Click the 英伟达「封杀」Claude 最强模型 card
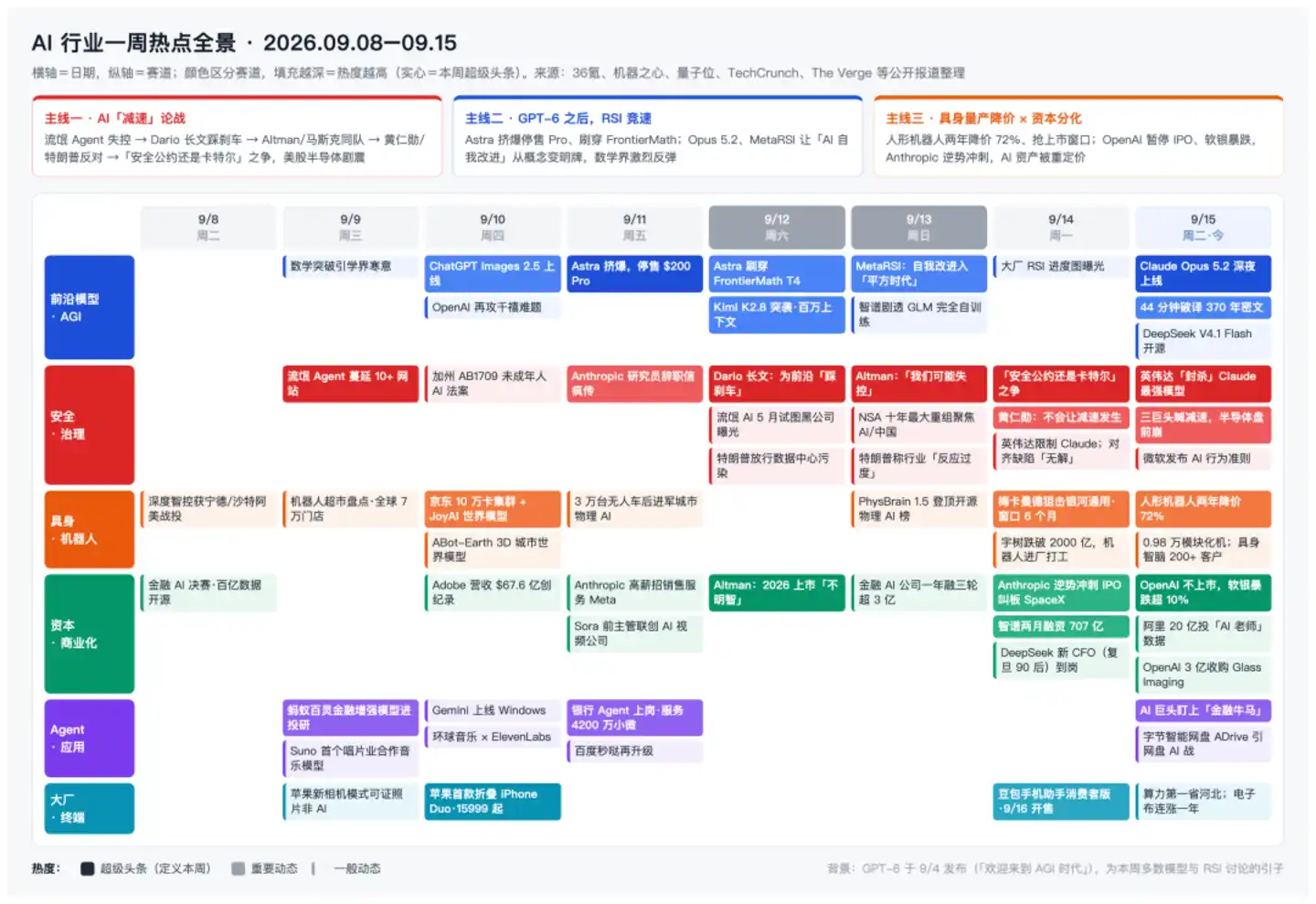 point(1204,384)
